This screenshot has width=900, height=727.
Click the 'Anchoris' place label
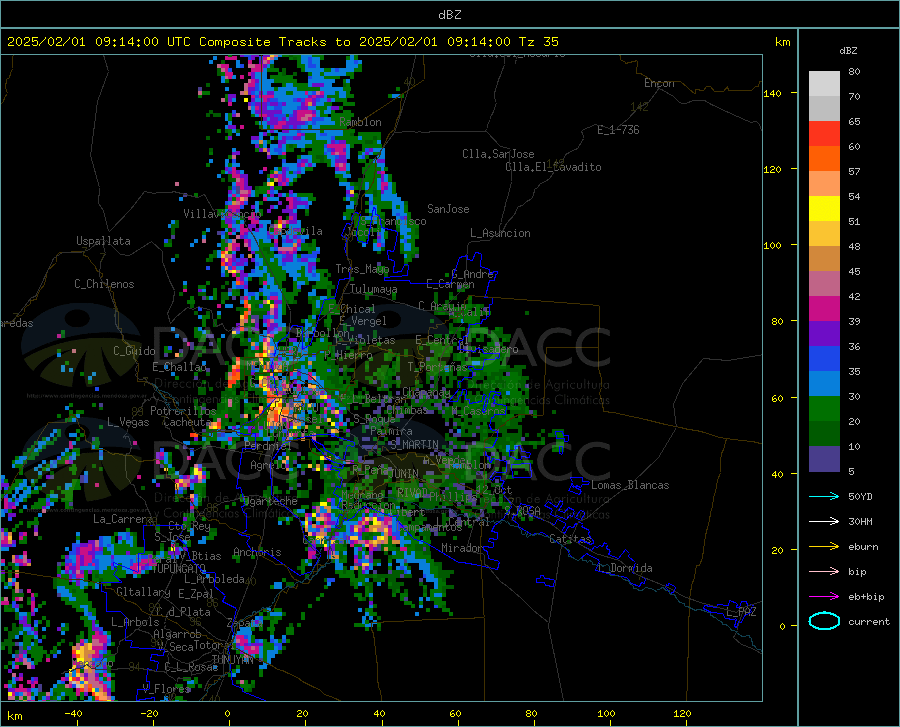coord(257,552)
